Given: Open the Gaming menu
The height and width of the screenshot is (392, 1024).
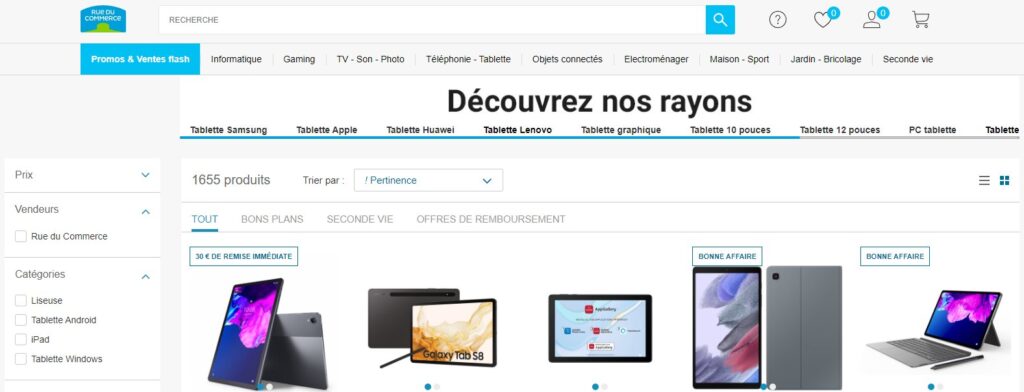Looking at the screenshot, I should [x=299, y=59].
